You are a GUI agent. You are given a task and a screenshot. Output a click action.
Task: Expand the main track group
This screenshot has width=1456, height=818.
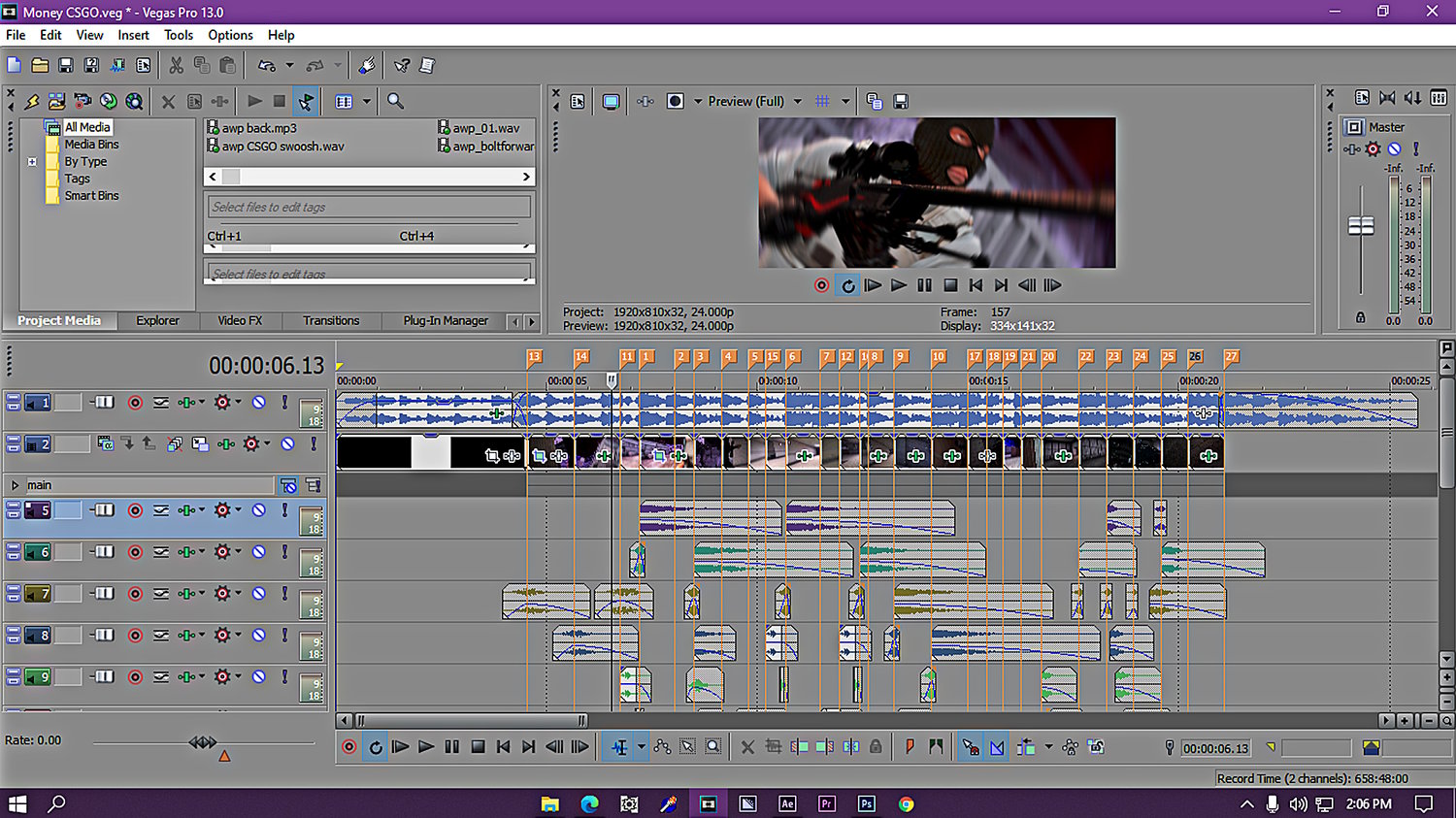[15, 485]
